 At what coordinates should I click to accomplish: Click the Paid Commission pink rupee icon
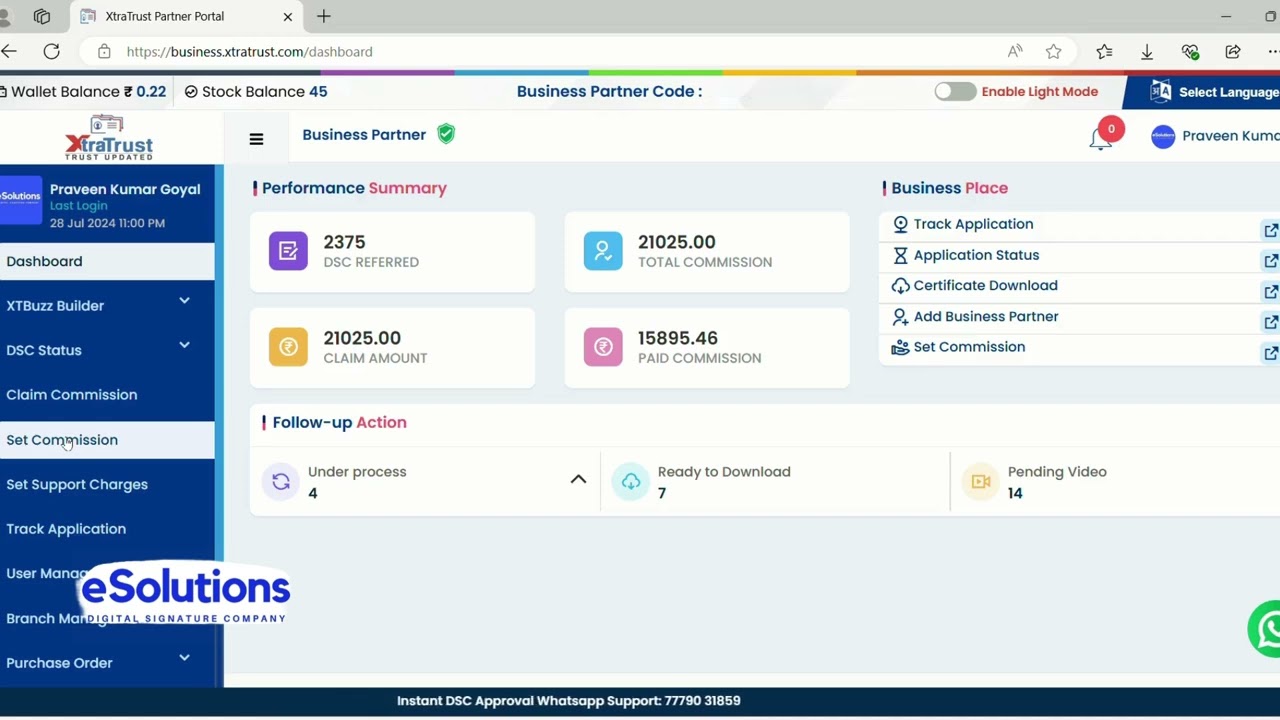coord(603,347)
